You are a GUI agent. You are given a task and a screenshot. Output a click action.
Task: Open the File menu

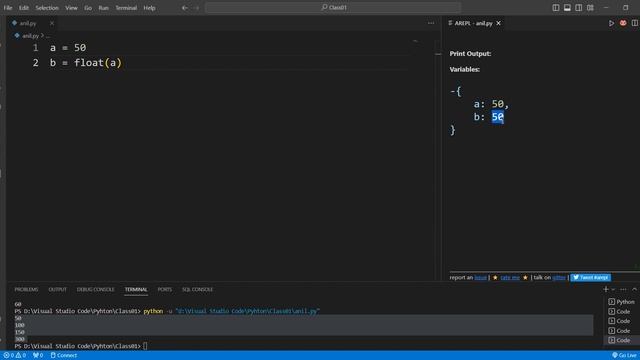tap(8, 8)
